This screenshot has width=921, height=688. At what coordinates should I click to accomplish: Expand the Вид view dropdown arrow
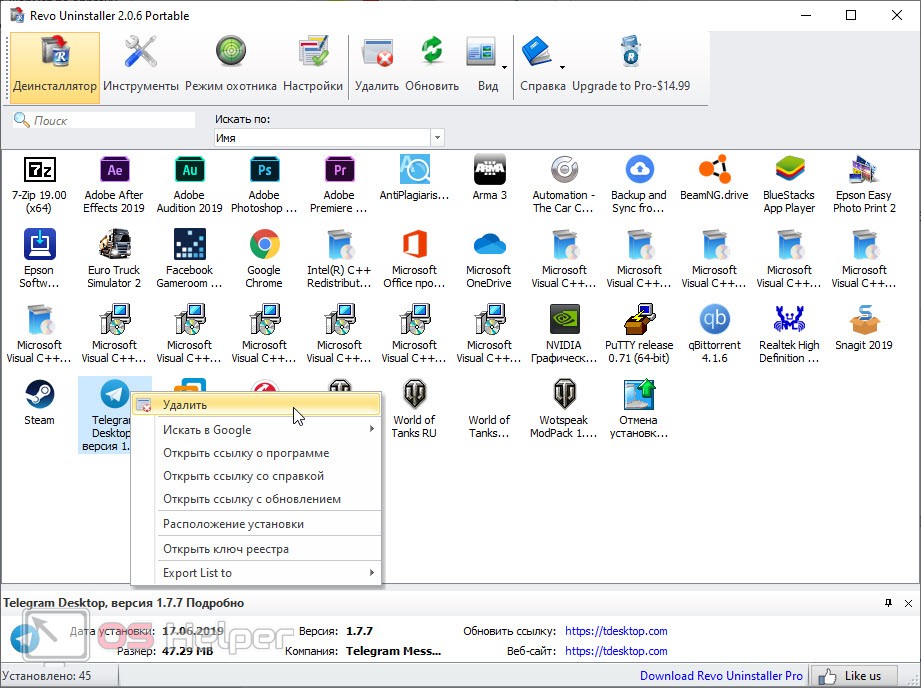pyautogui.click(x=504, y=68)
